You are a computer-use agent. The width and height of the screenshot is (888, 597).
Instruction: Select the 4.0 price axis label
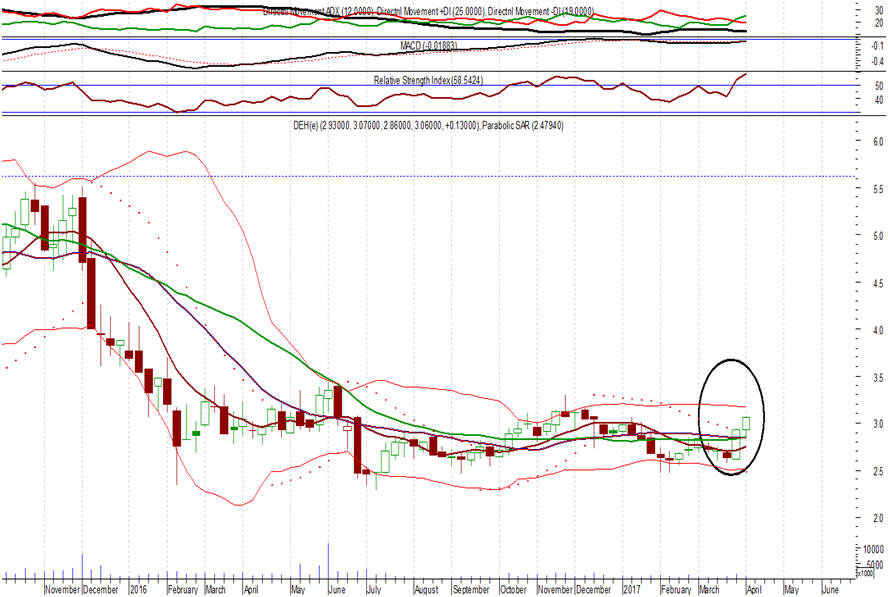[877, 330]
